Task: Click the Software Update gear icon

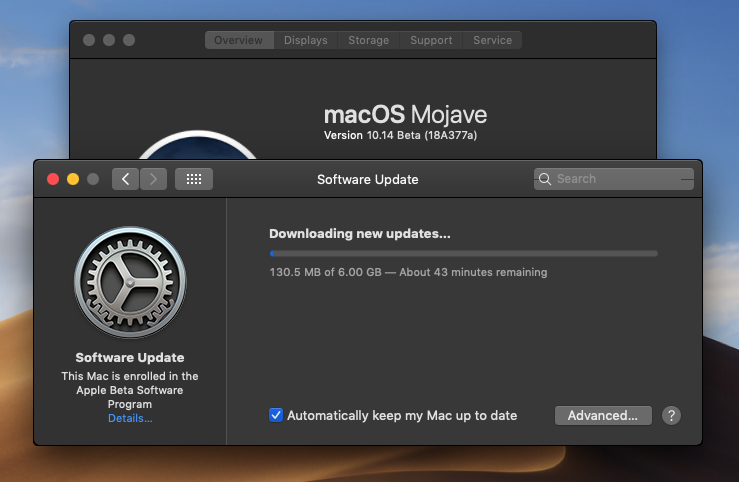Action: coord(130,282)
